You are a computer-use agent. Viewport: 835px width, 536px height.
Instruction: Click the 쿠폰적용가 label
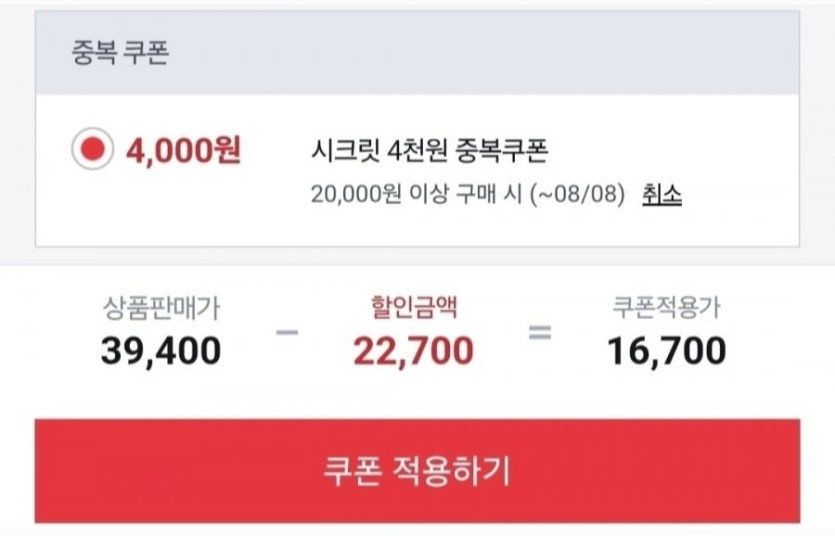click(x=666, y=307)
